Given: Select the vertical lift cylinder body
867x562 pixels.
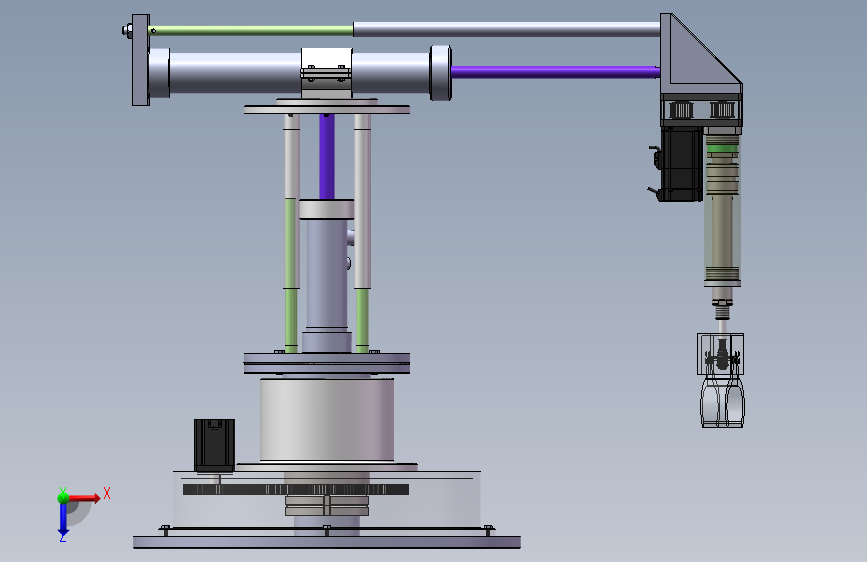Looking at the screenshot, I should pyautogui.click(x=327, y=274).
